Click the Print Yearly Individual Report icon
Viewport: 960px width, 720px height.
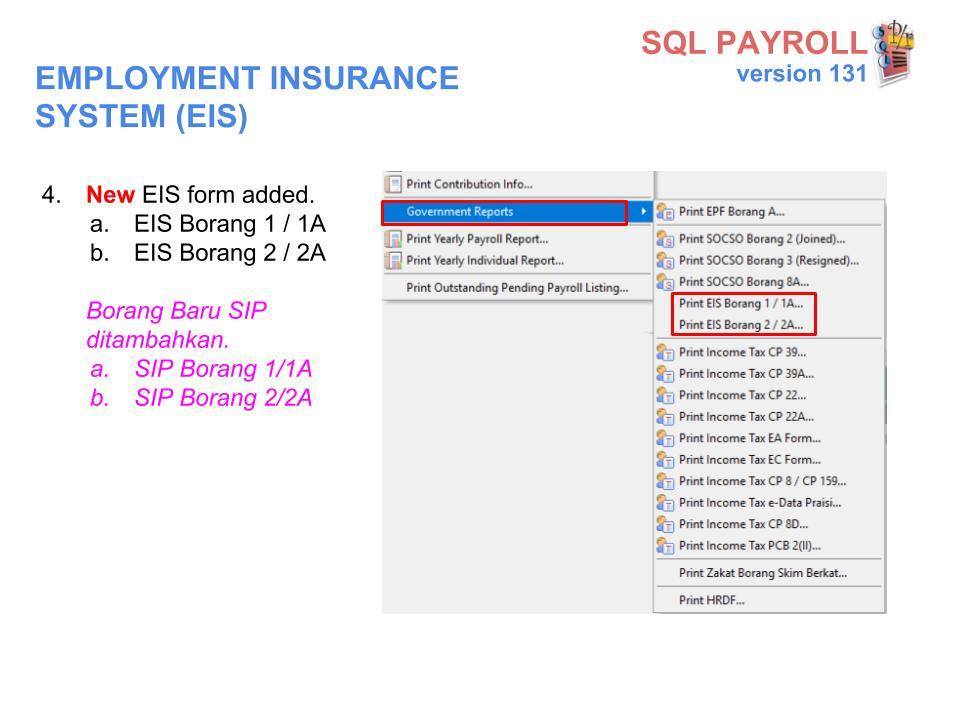393,260
